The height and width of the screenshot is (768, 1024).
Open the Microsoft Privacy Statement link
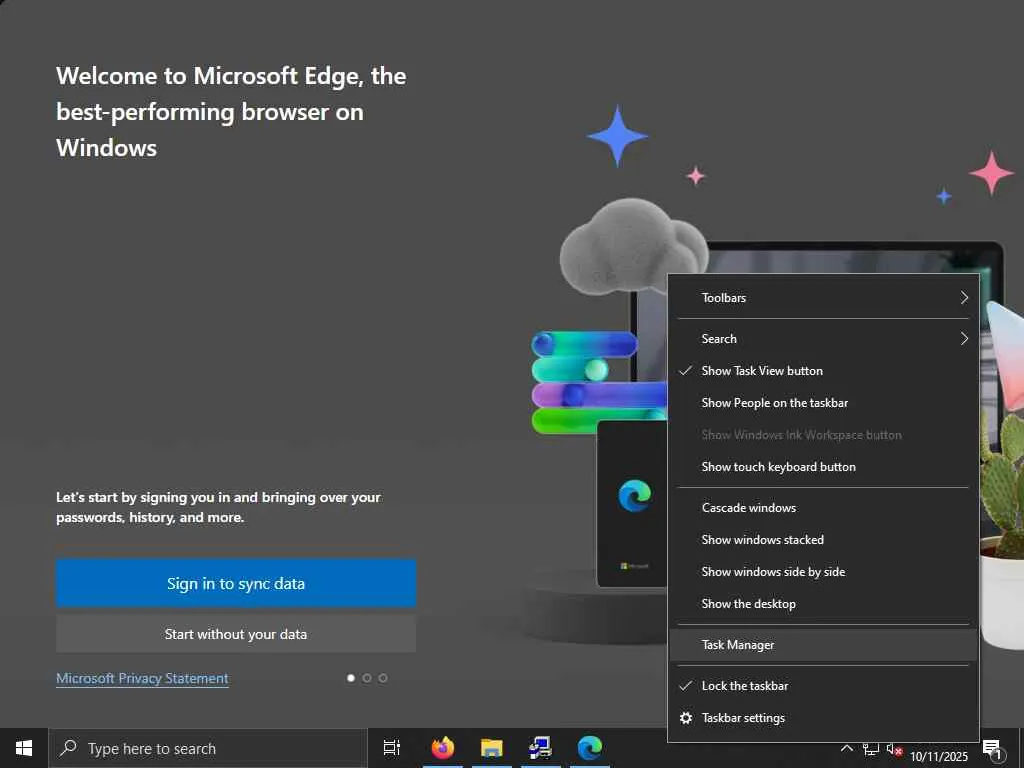coord(142,679)
